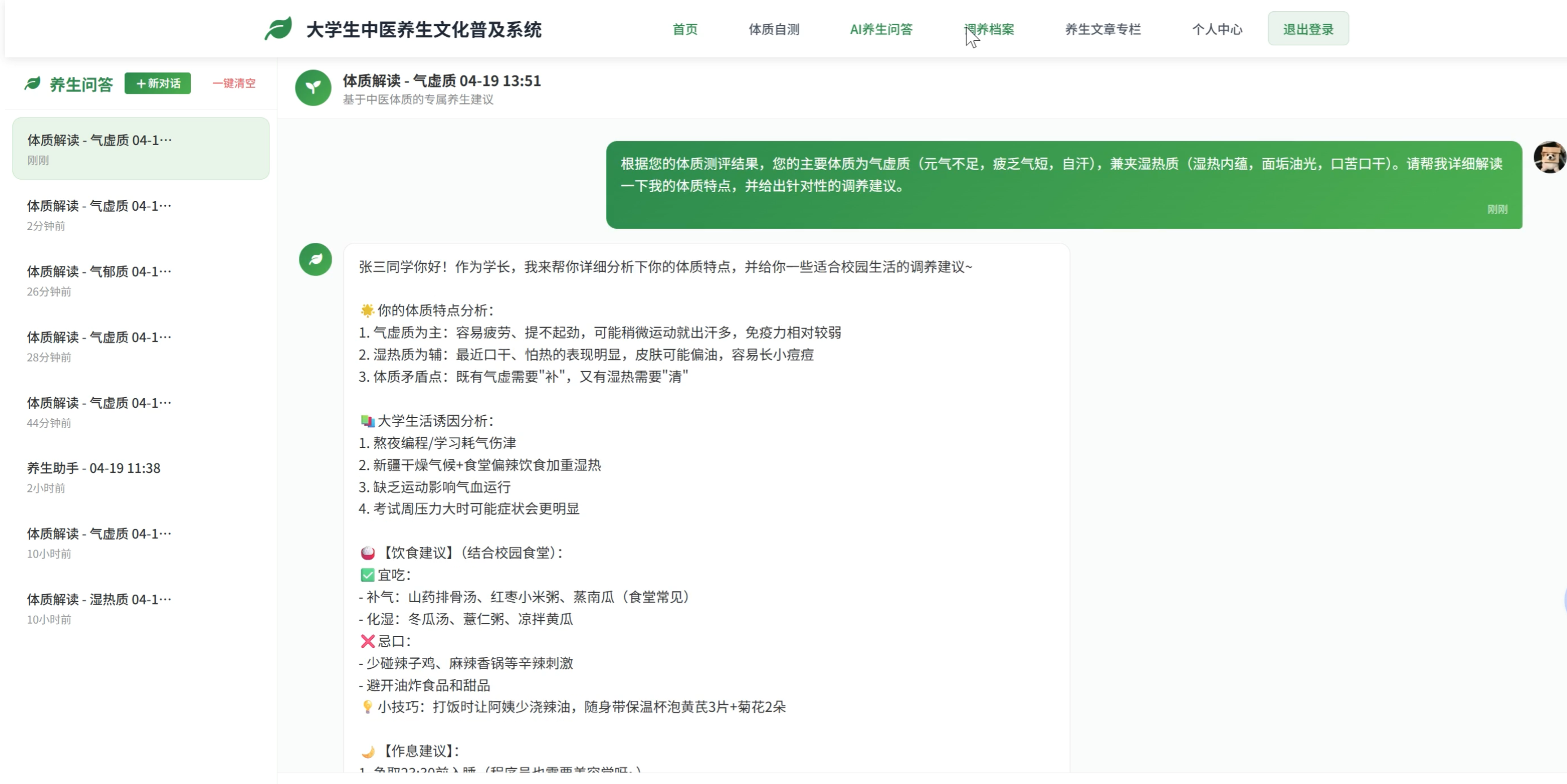Start a new conversation with 新对话

(x=158, y=84)
